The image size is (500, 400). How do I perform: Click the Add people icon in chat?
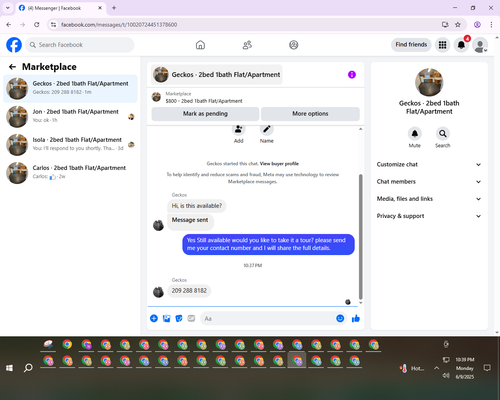coord(238,129)
